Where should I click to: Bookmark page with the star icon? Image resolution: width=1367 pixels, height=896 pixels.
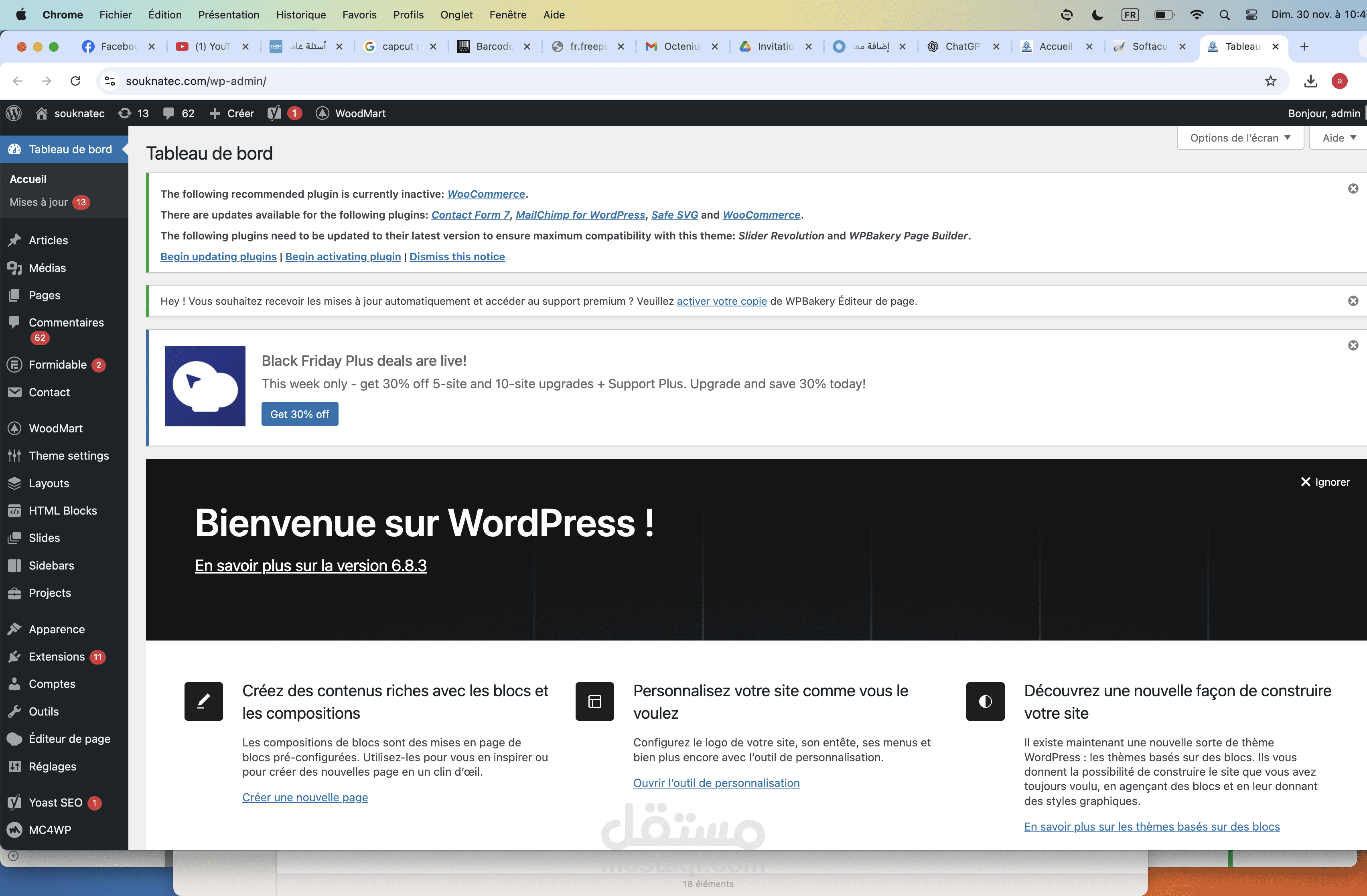click(x=1270, y=81)
